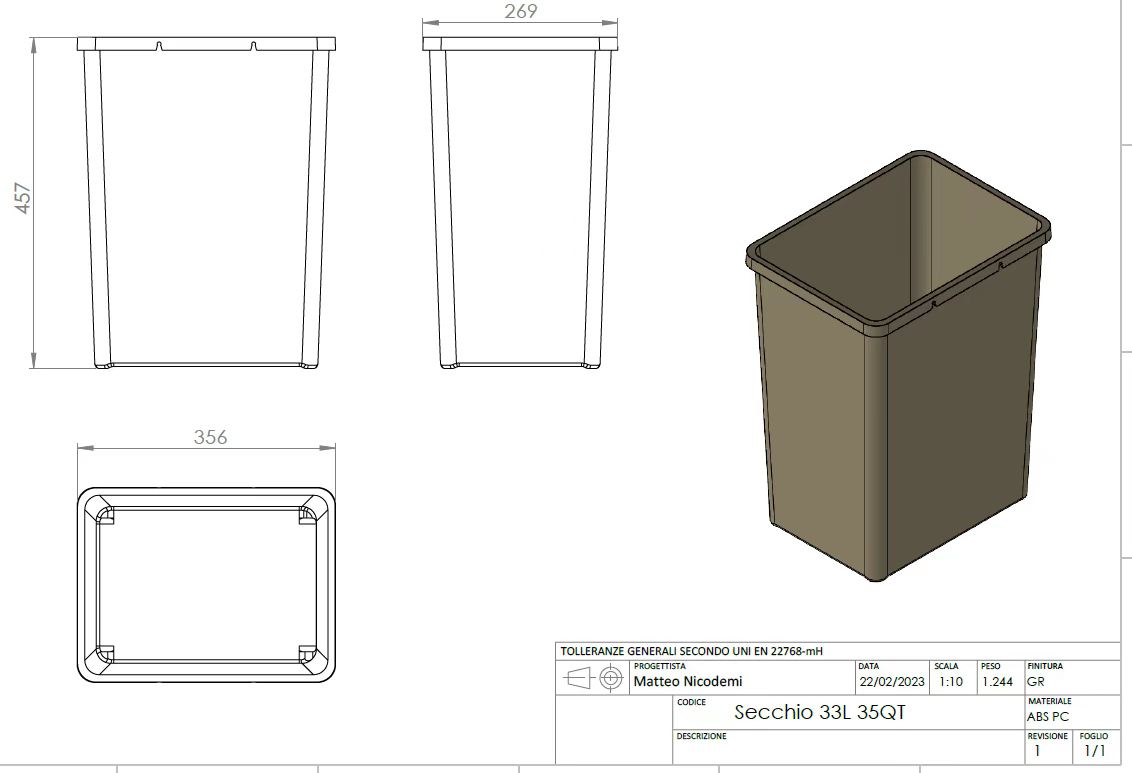Click the designer name Matteo Nicodemi
This screenshot has height=773, width=1132.
coord(688,682)
